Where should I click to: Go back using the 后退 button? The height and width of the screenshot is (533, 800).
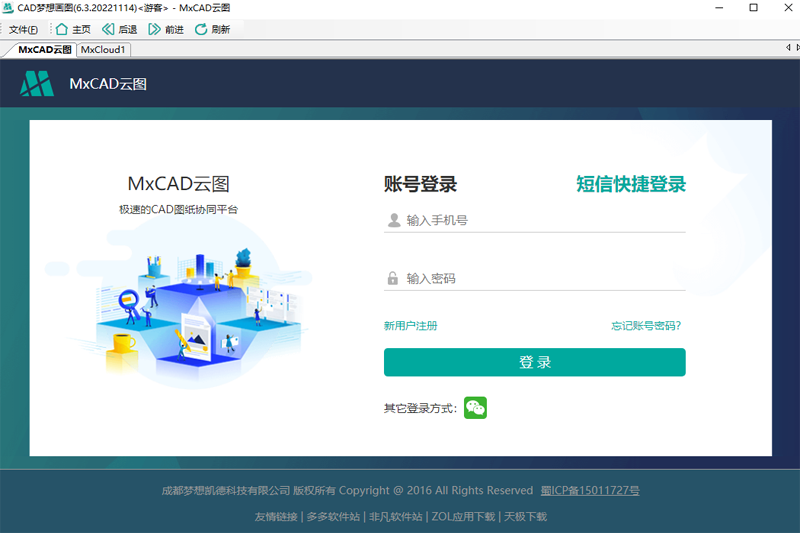pos(108,29)
